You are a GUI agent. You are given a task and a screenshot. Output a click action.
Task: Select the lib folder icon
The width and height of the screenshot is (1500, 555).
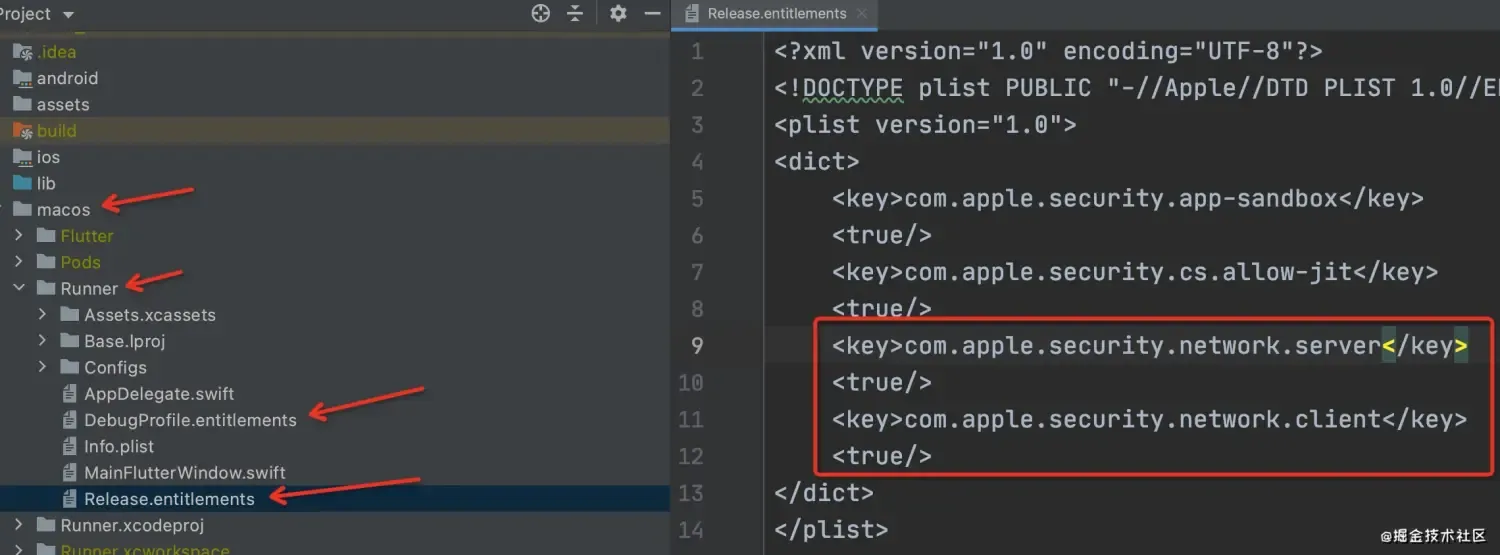22,183
